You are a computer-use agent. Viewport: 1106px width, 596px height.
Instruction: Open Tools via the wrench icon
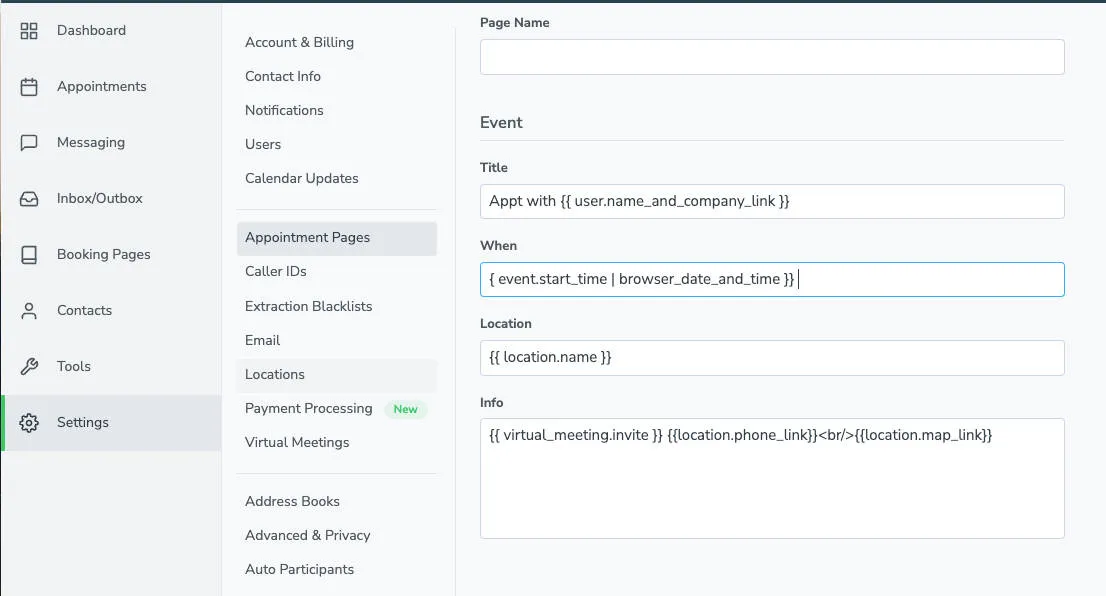click(29, 366)
